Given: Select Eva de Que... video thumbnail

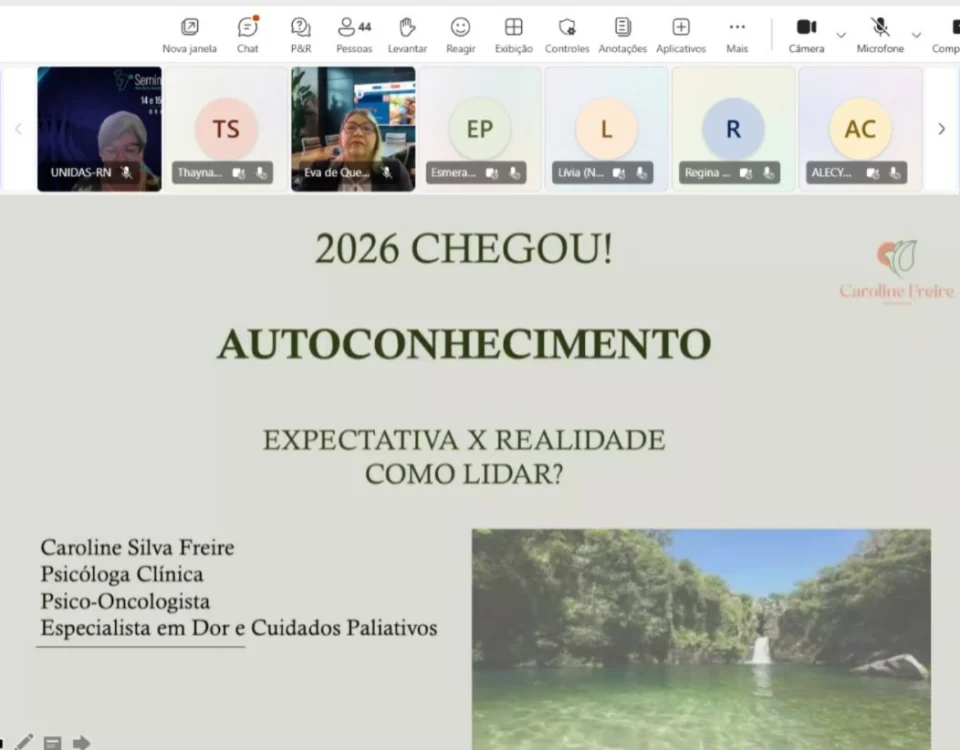Looking at the screenshot, I should (353, 129).
